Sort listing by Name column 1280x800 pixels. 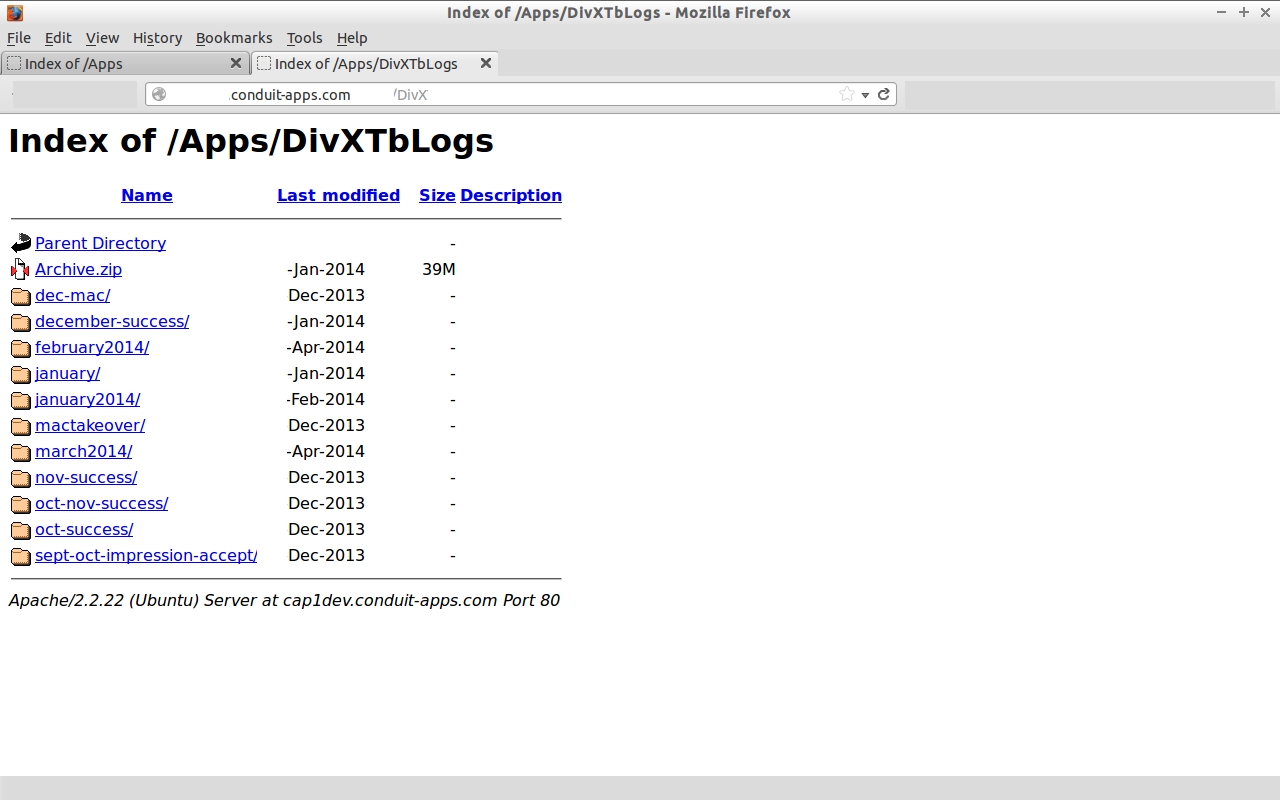(x=147, y=195)
